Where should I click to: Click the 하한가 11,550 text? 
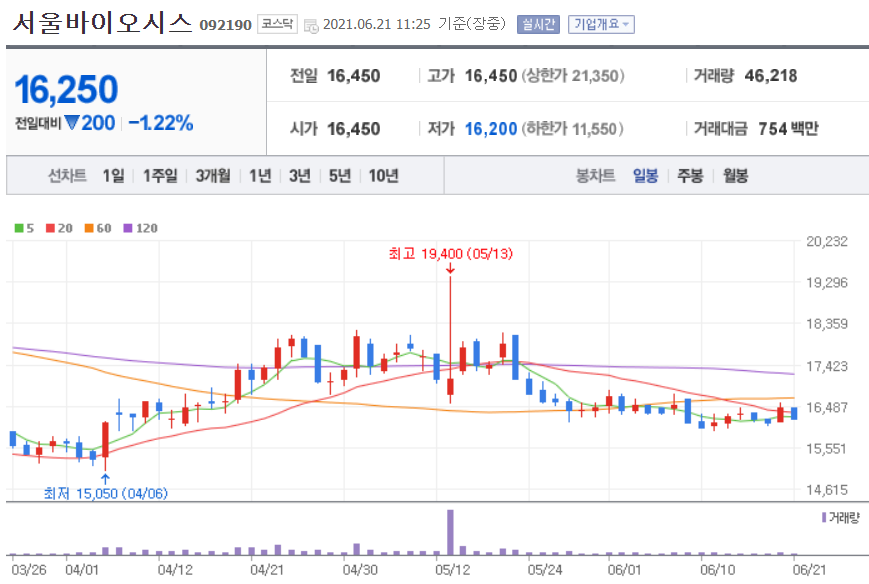coord(572,129)
